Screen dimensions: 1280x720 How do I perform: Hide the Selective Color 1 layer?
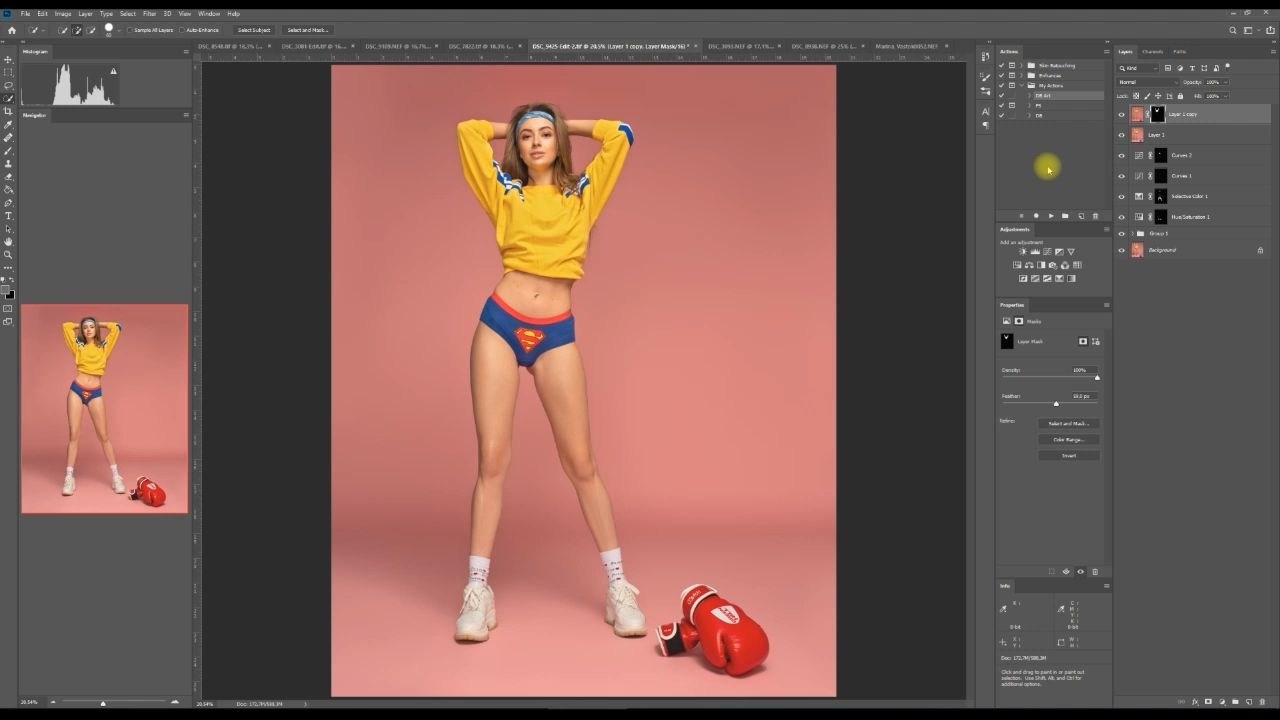pyautogui.click(x=1121, y=197)
